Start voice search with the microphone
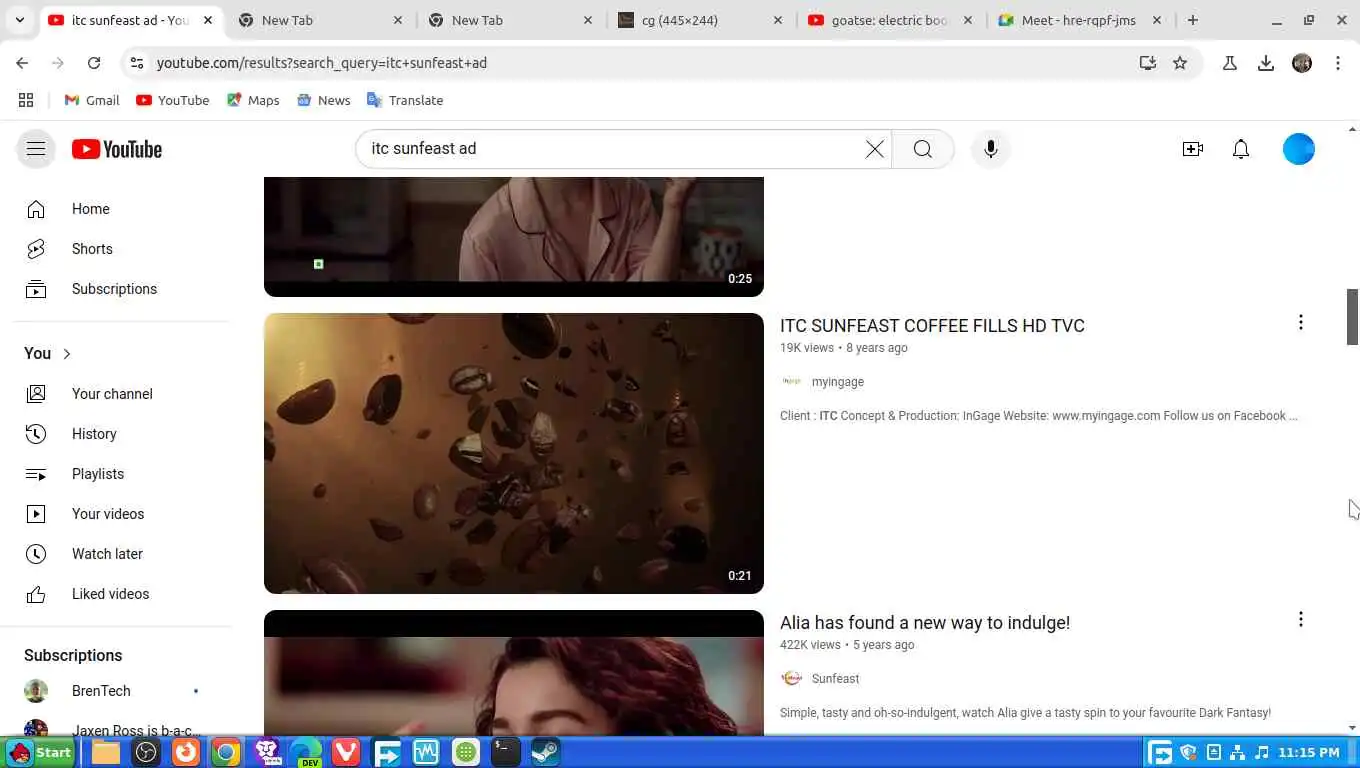Viewport: 1360px width, 768px height. tap(990, 149)
